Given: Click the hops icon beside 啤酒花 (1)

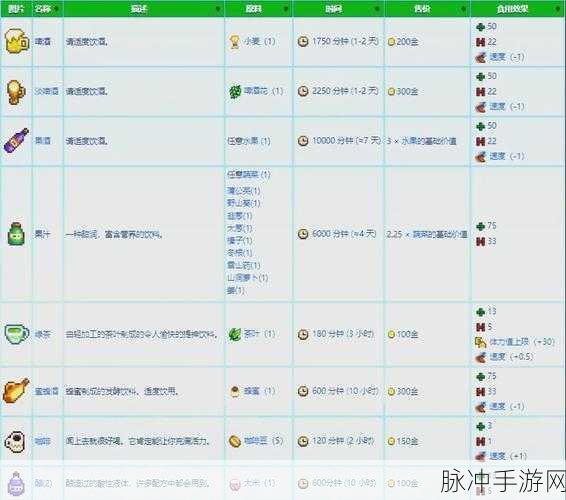Looking at the screenshot, I should point(235,91).
